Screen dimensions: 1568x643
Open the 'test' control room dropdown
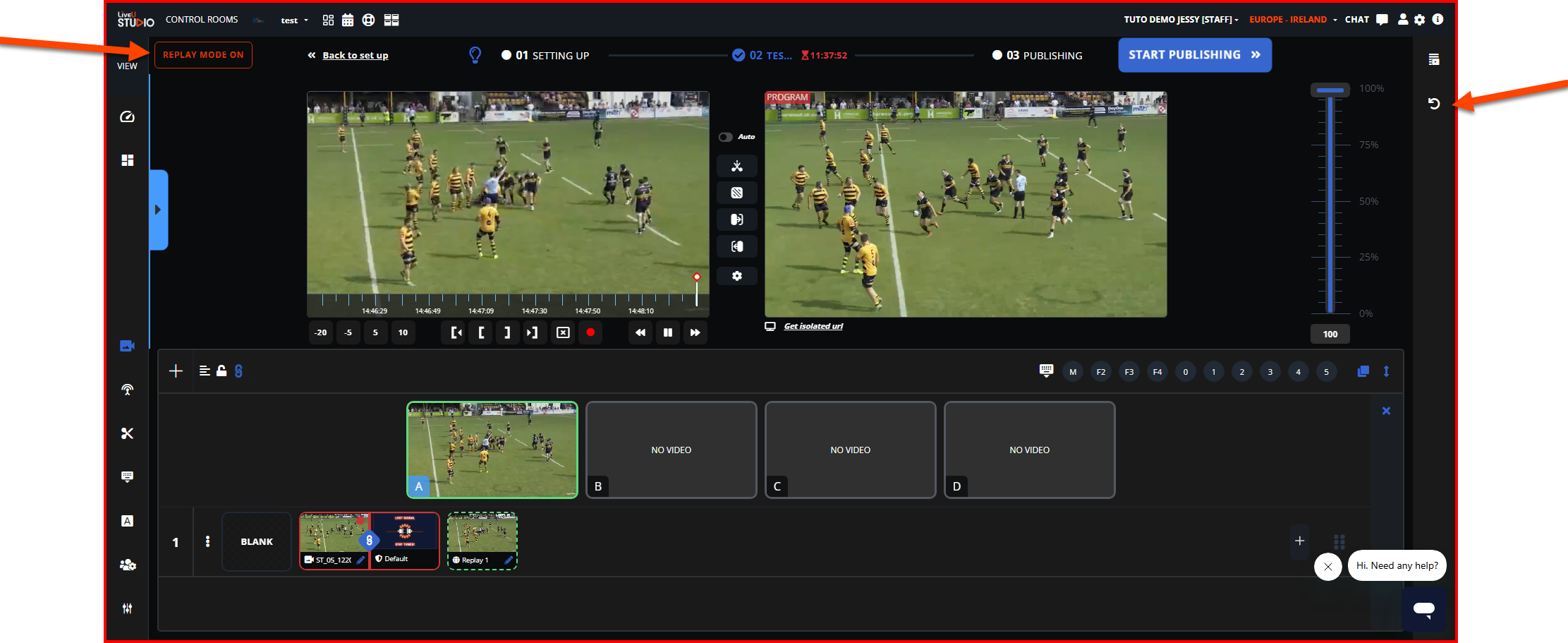tap(294, 20)
